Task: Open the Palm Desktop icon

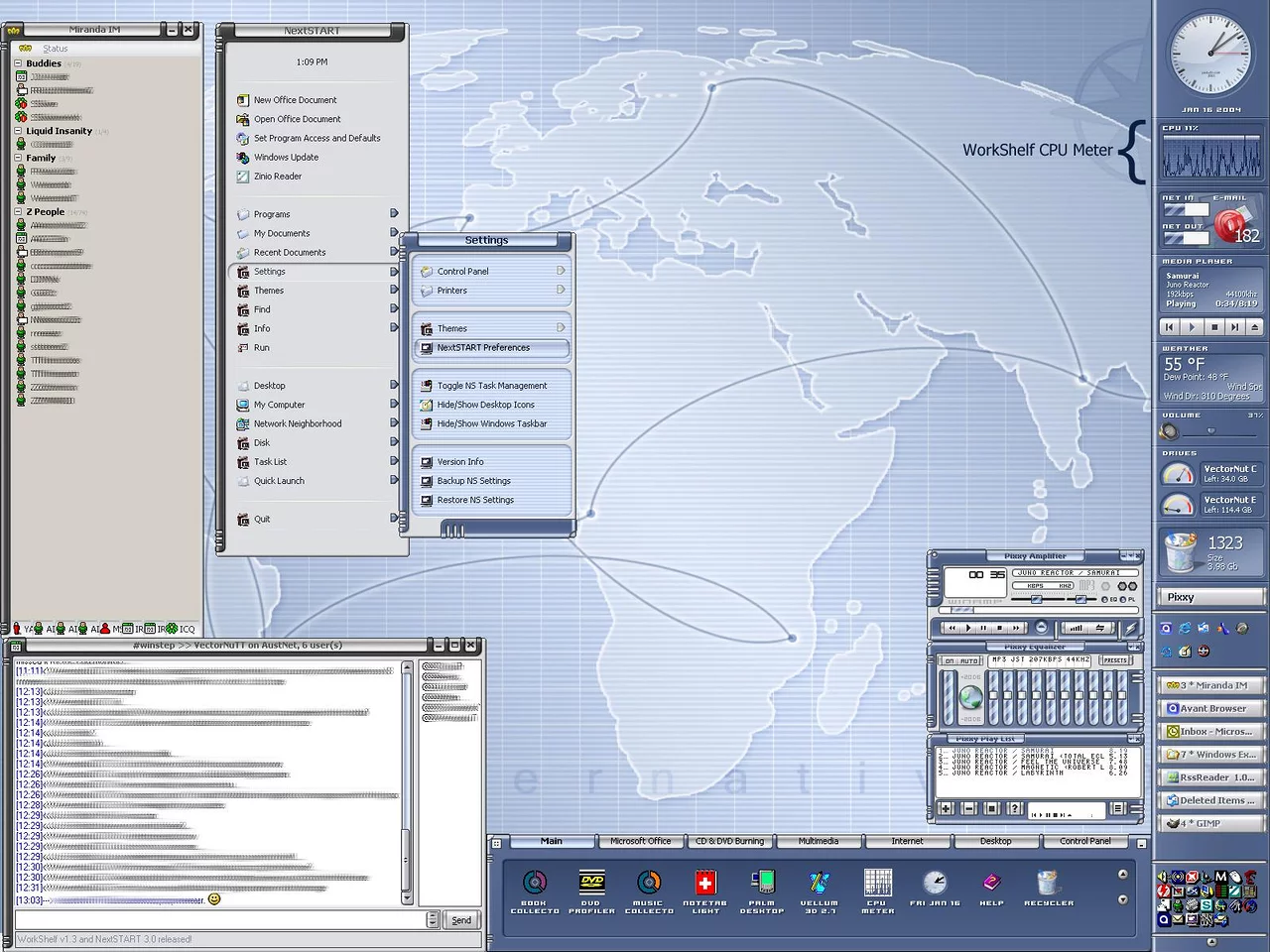Action: tap(762, 885)
